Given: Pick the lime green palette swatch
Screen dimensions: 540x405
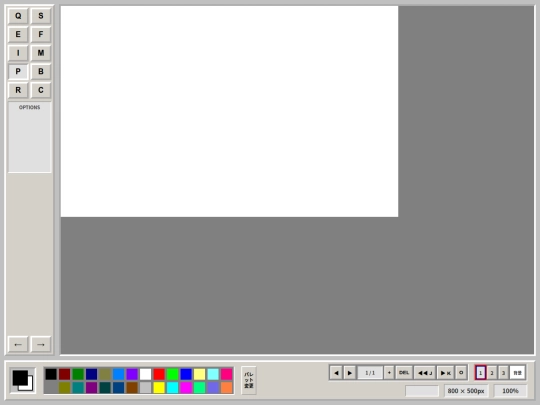Looking at the screenshot, I should pyautogui.click(x=173, y=374).
